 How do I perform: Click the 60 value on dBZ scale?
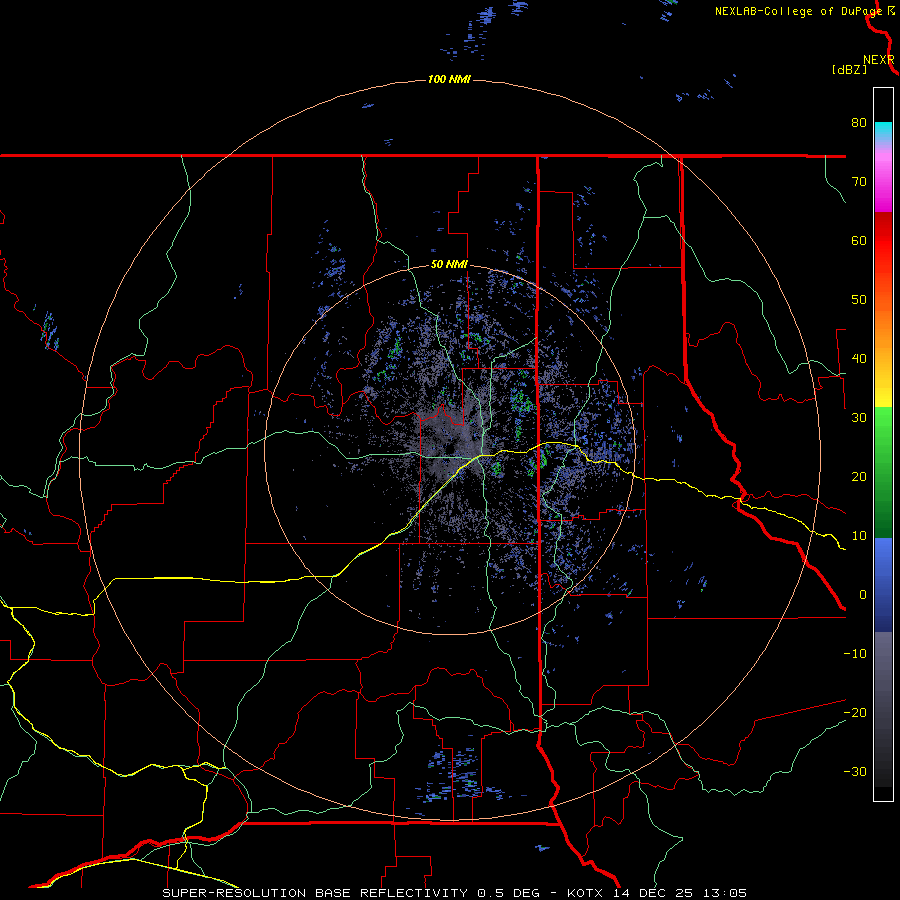click(859, 241)
